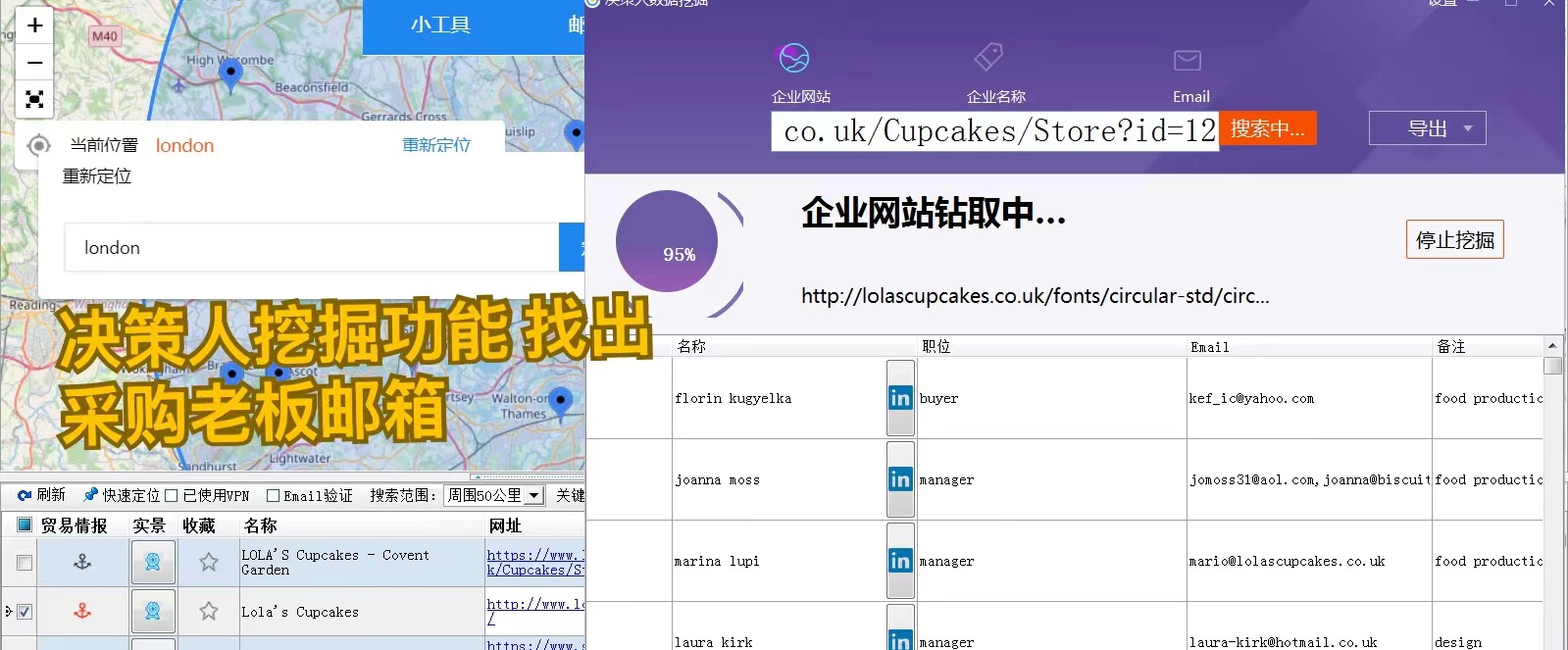Click the current location target icon
The height and width of the screenshot is (650, 1568).
coord(38,145)
